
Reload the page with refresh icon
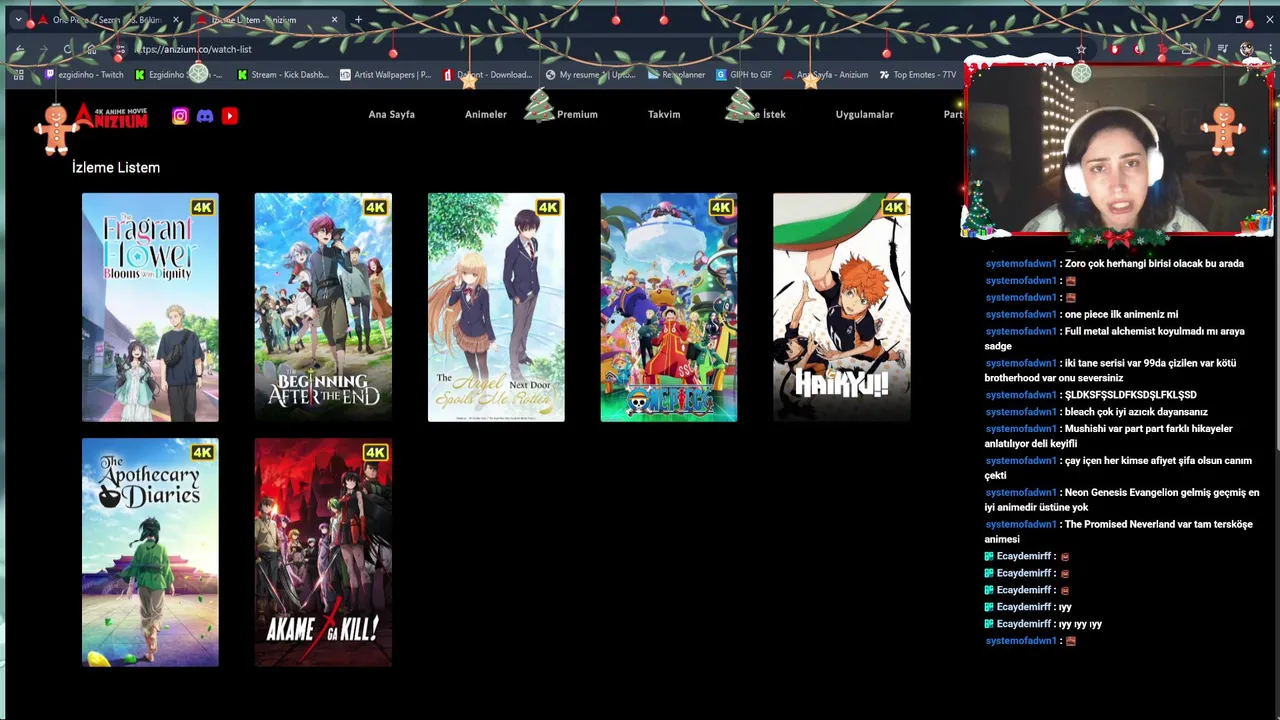[x=67, y=49]
